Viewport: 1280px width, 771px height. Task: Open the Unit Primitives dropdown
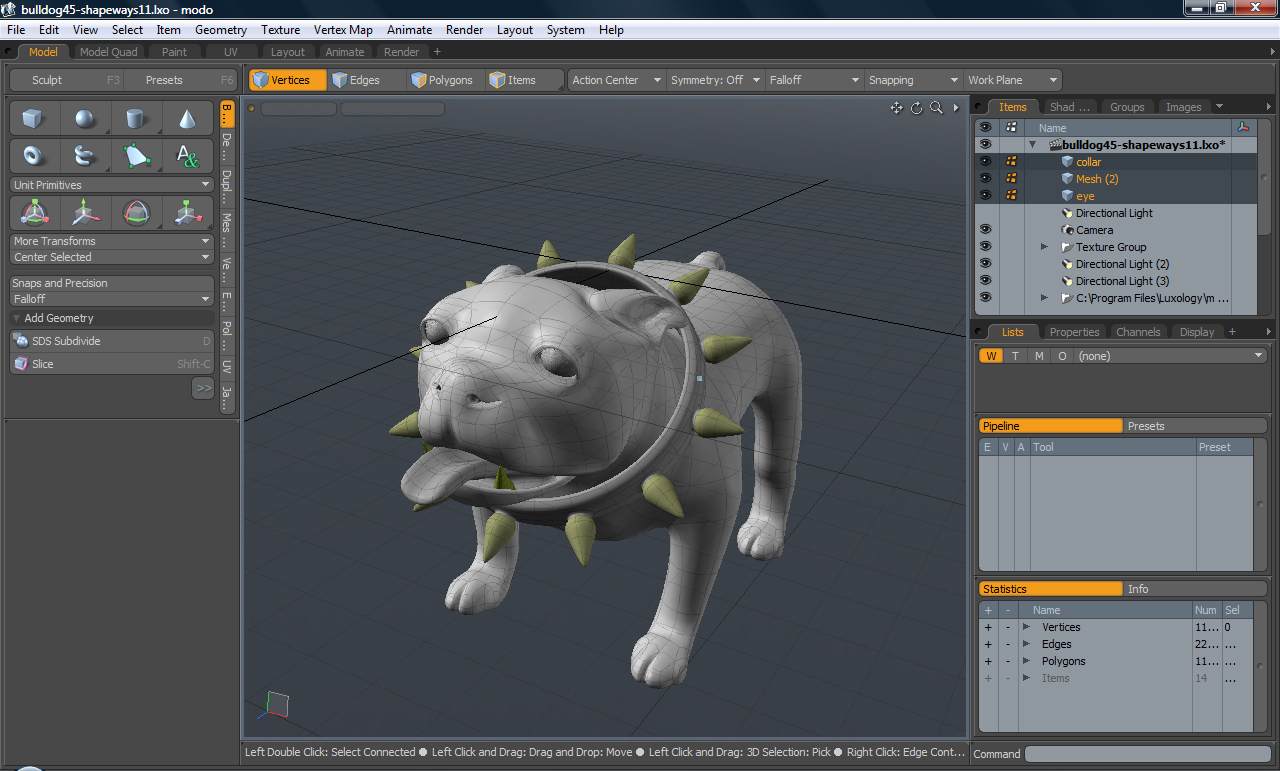pos(112,185)
